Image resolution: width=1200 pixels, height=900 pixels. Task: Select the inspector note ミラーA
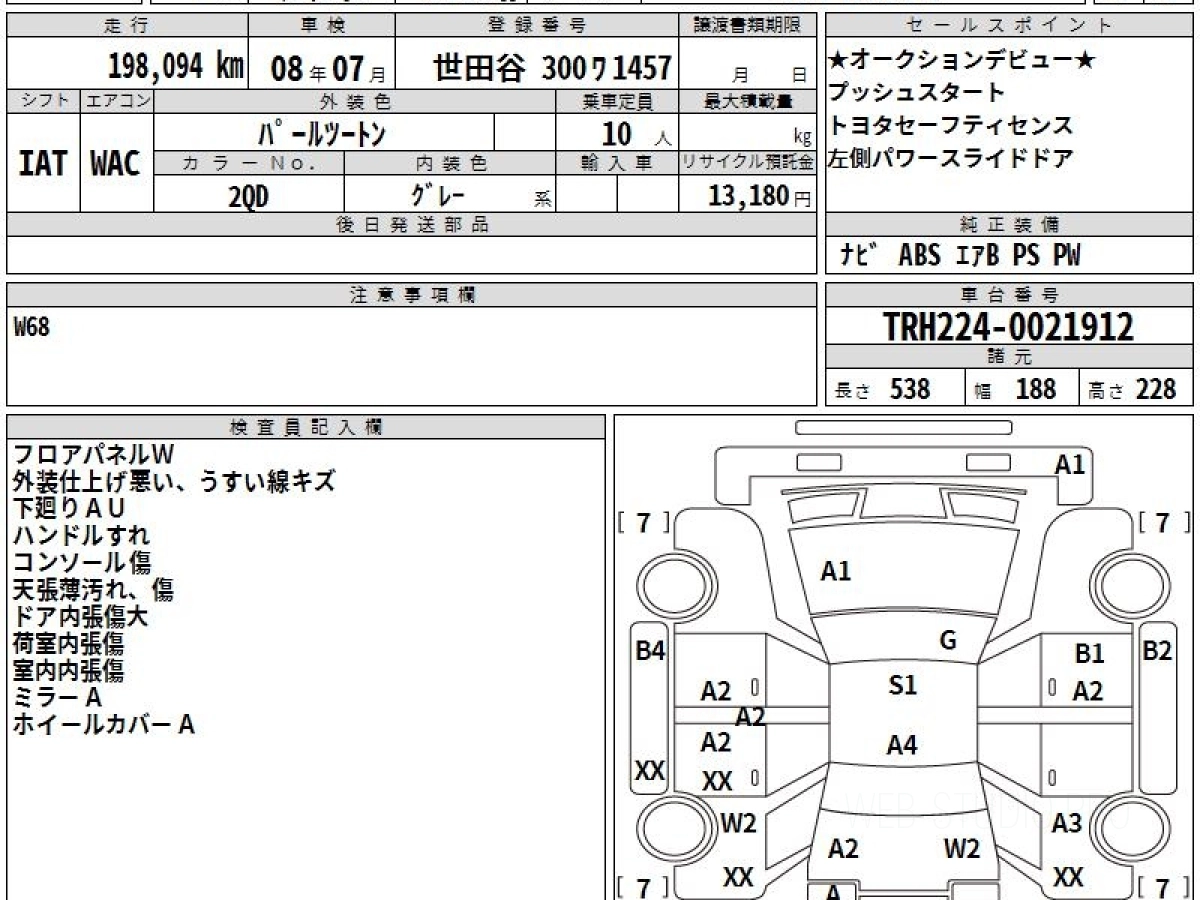57,697
